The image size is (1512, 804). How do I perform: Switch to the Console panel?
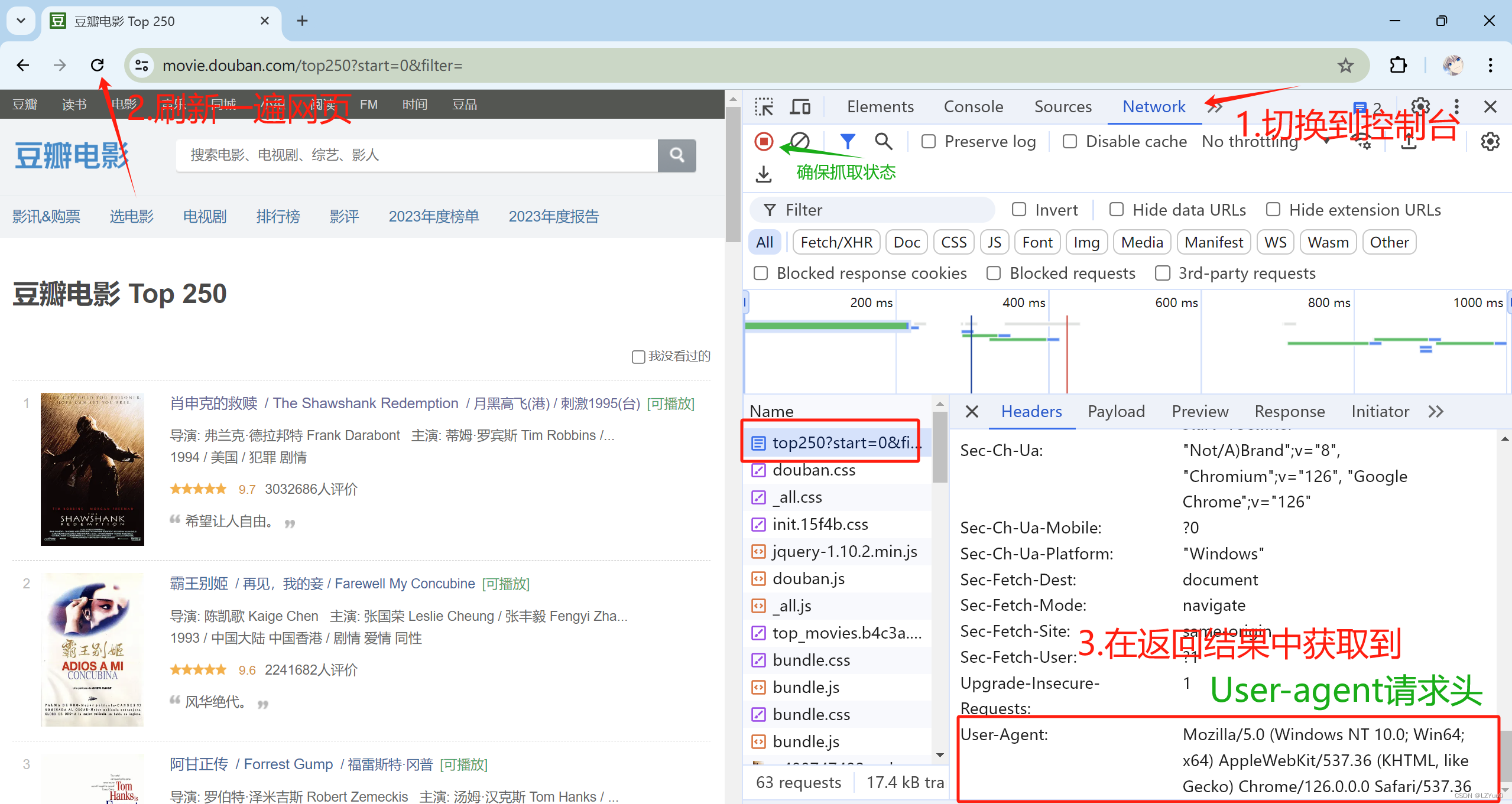tap(973, 106)
